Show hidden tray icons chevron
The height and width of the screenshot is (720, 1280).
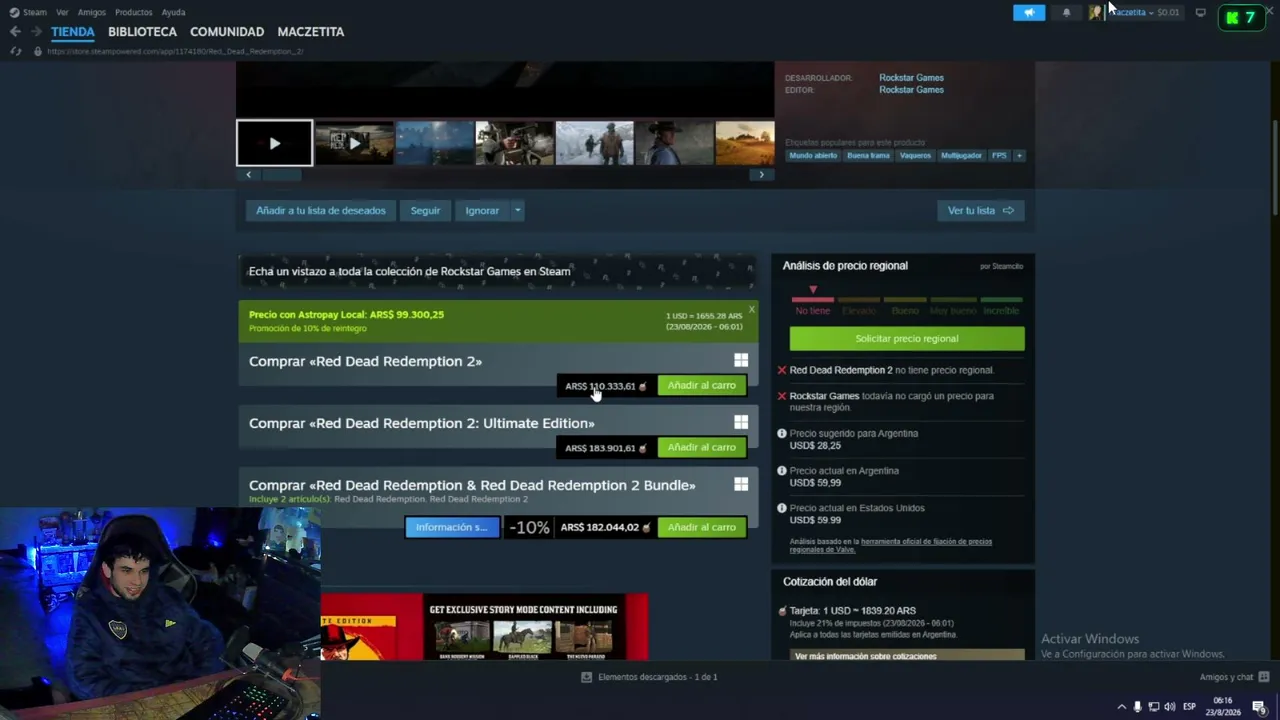[x=1121, y=707]
